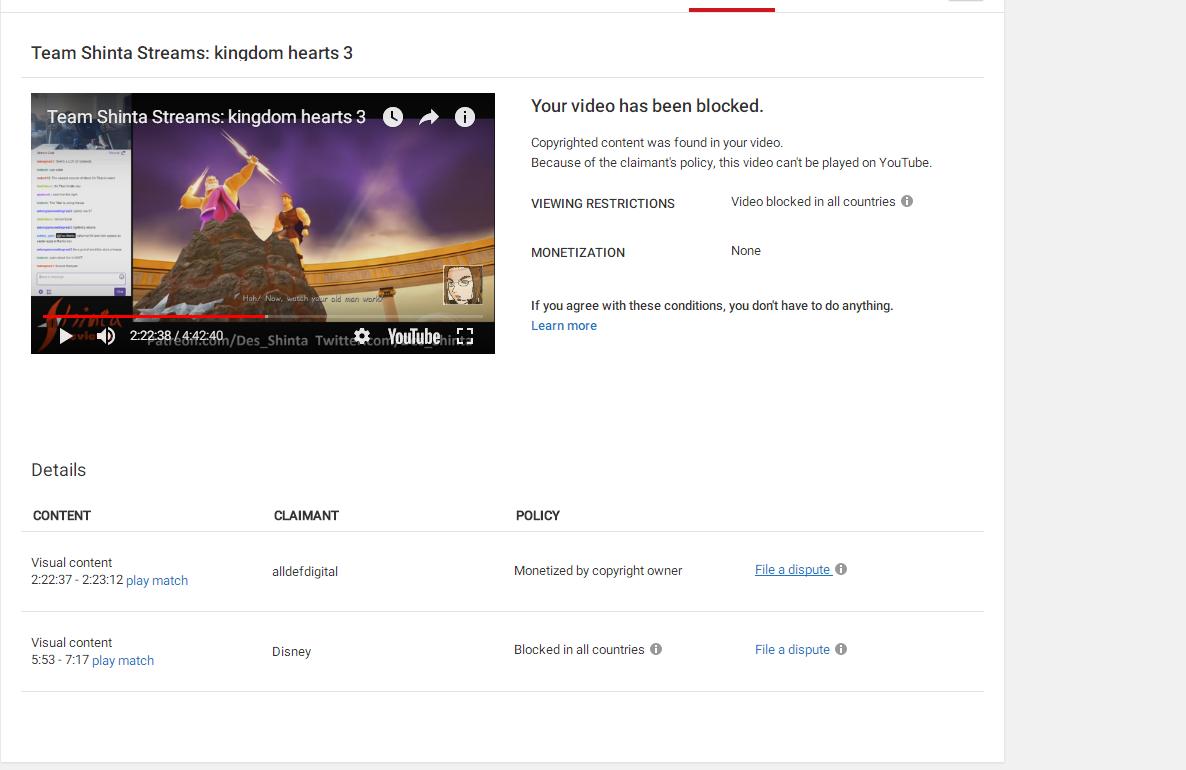The image size is (1186, 770).
Task: Click the CLAIMANT column header
Action: (x=306, y=515)
